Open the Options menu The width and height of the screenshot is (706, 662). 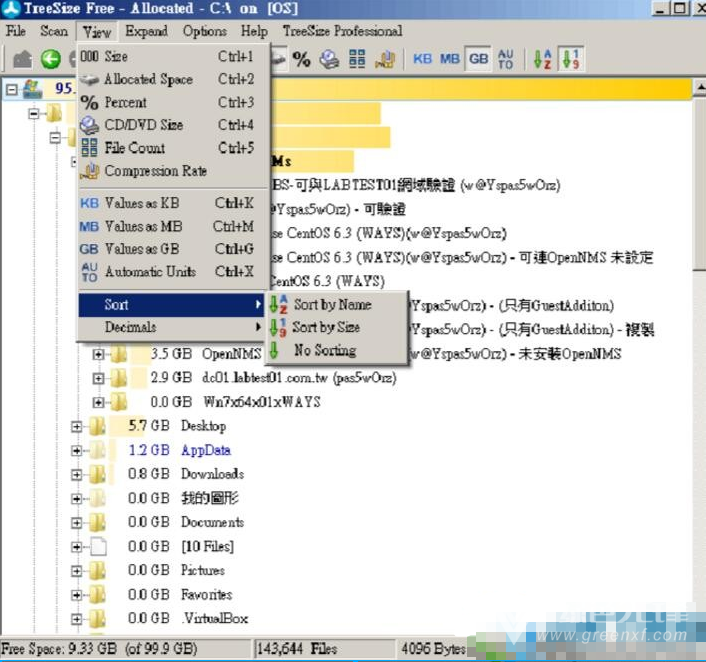coord(204,31)
